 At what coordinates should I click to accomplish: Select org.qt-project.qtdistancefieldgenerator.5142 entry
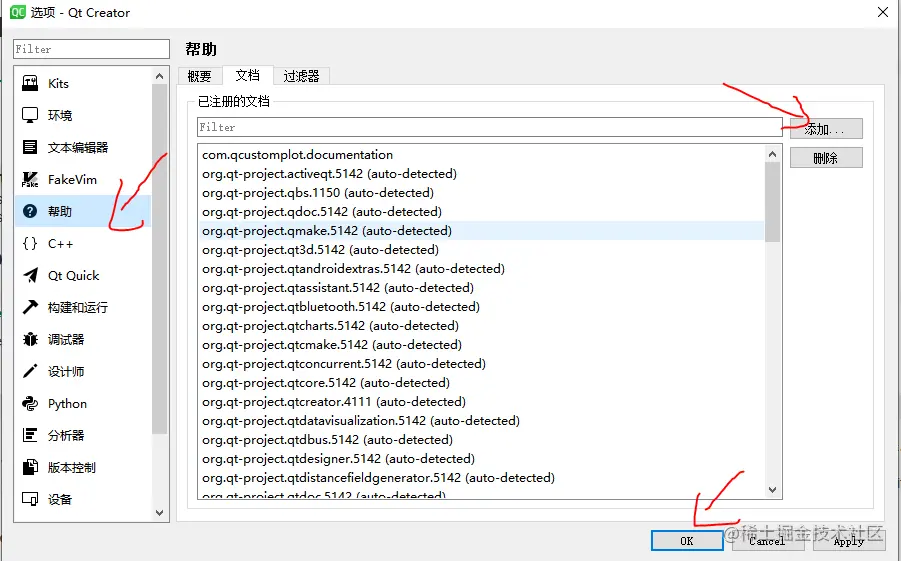482,477
